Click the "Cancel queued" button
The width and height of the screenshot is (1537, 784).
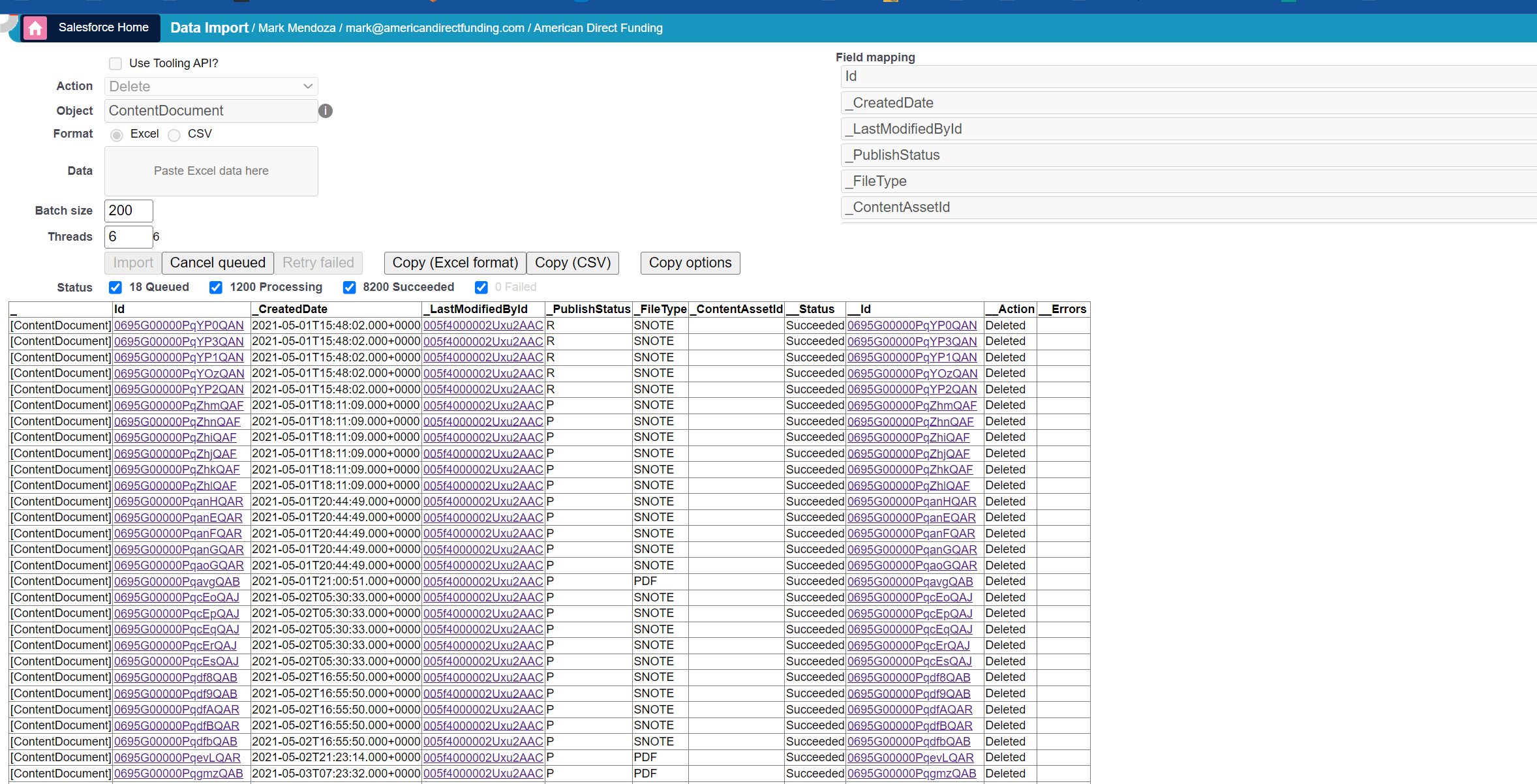click(x=217, y=263)
